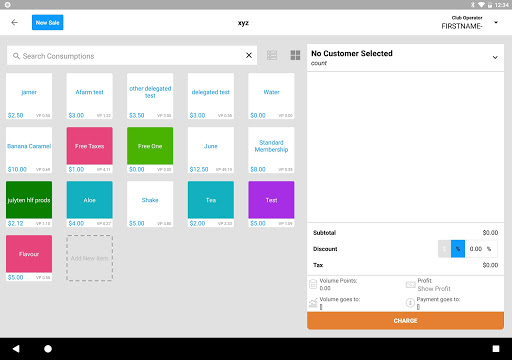Viewport: 512px width, 360px height.
Task: Click the Volume Points icon
Action: pos(313,284)
